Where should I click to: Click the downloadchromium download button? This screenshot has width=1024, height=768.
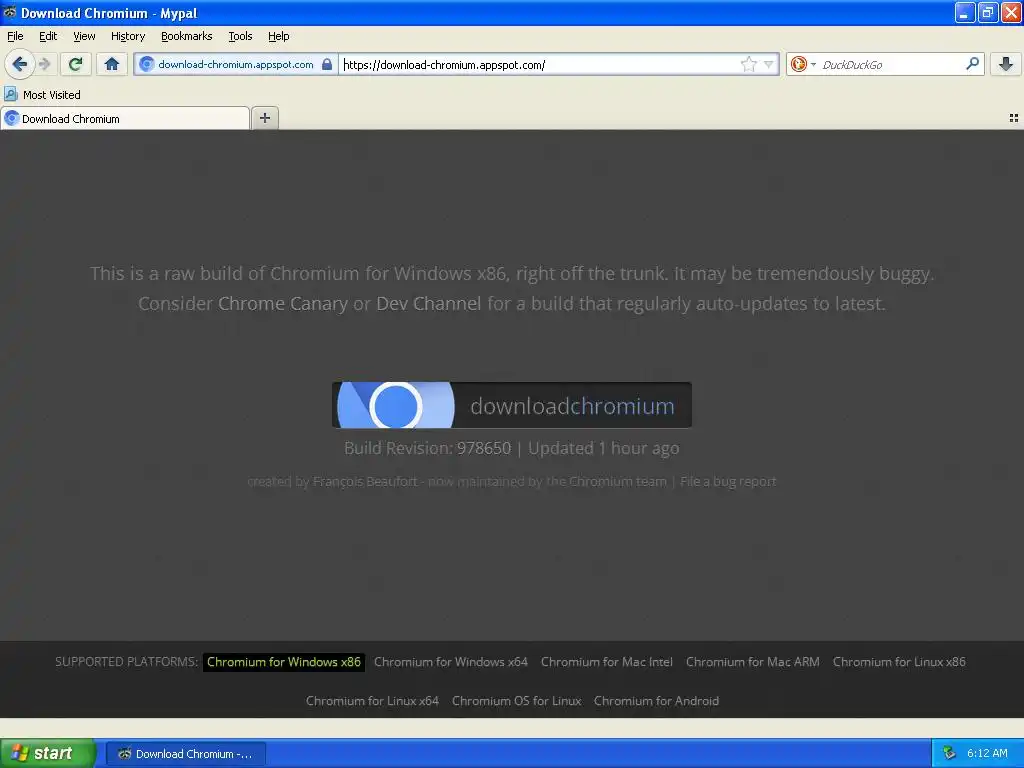coord(512,405)
